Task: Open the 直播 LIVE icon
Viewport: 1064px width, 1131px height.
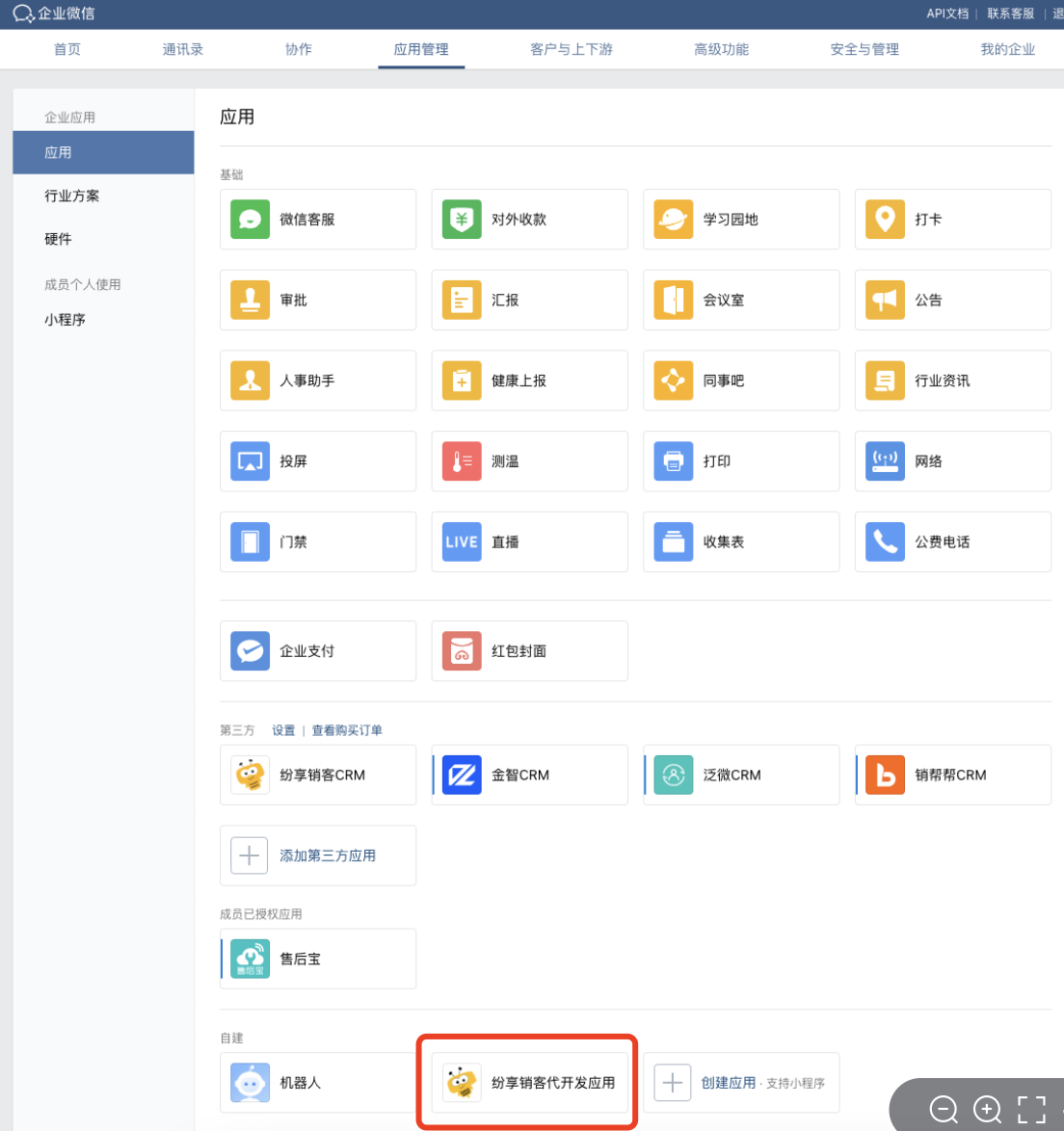Action: tap(462, 542)
